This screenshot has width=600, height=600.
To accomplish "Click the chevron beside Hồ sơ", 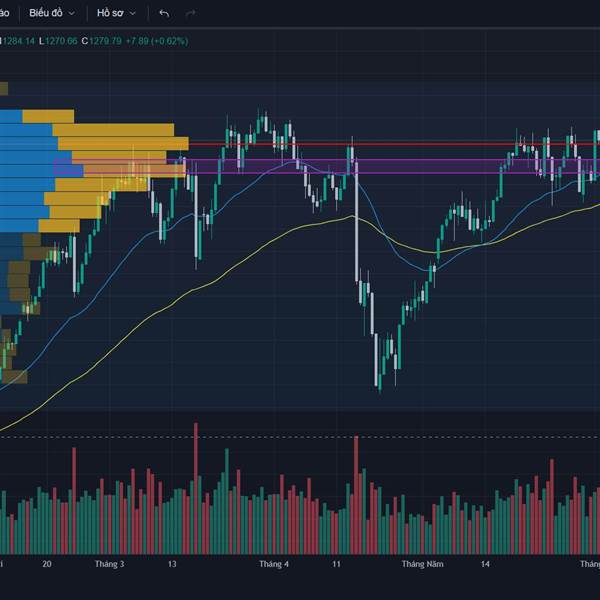I will [x=133, y=14].
